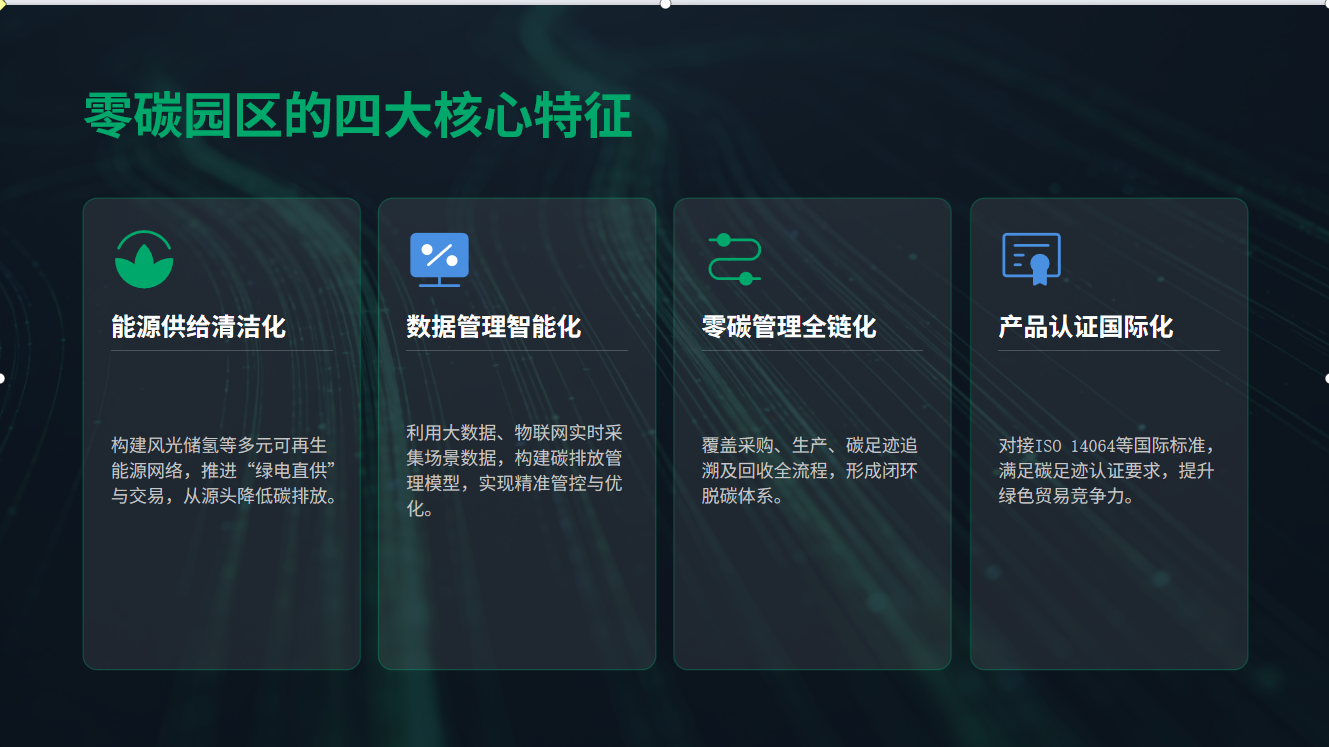The image size is (1329, 747).
Task: Click empty lower area of 产品认证国际化 card
Action: tap(1108, 600)
